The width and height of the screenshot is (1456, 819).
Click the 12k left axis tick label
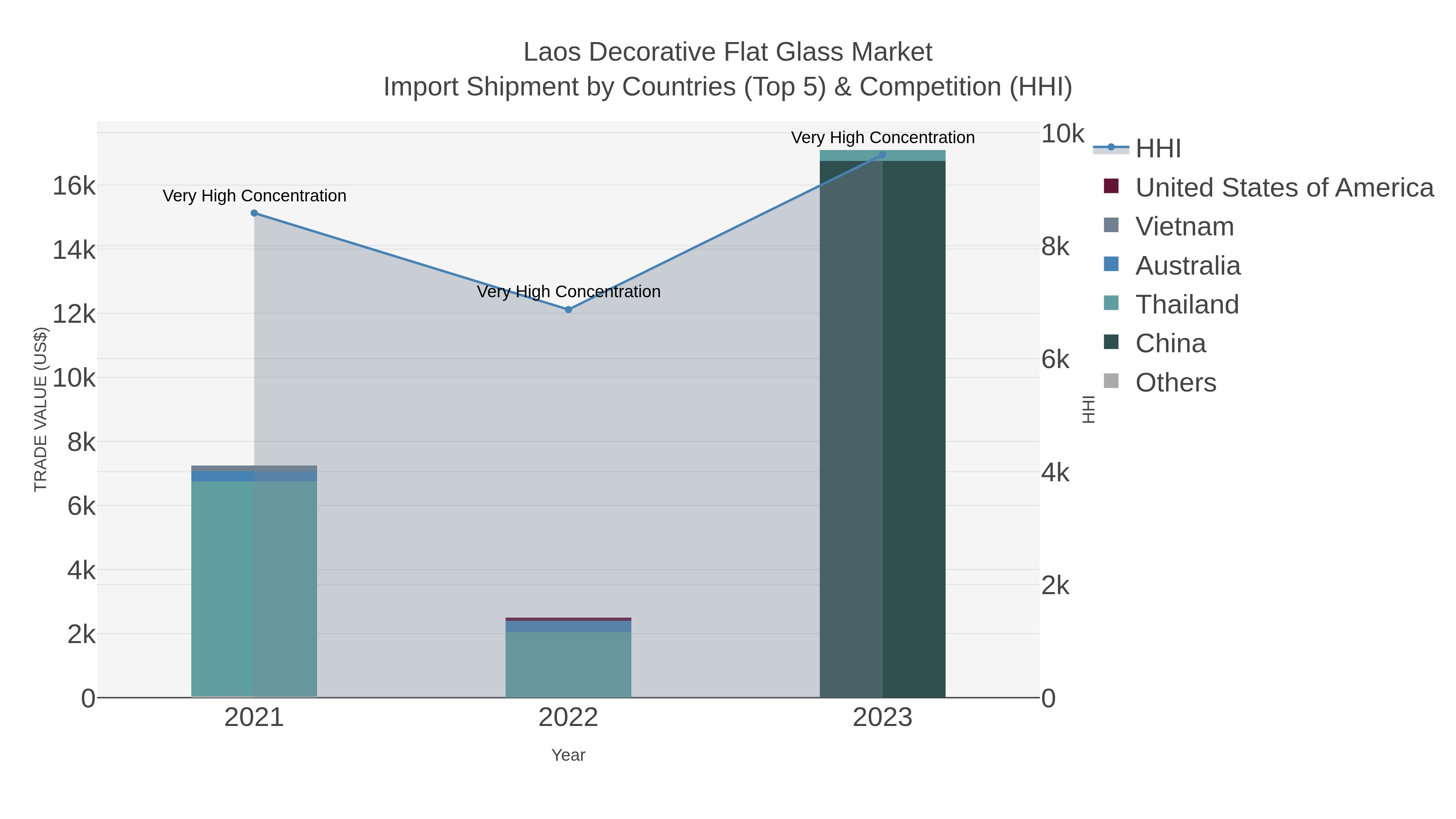(x=74, y=314)
